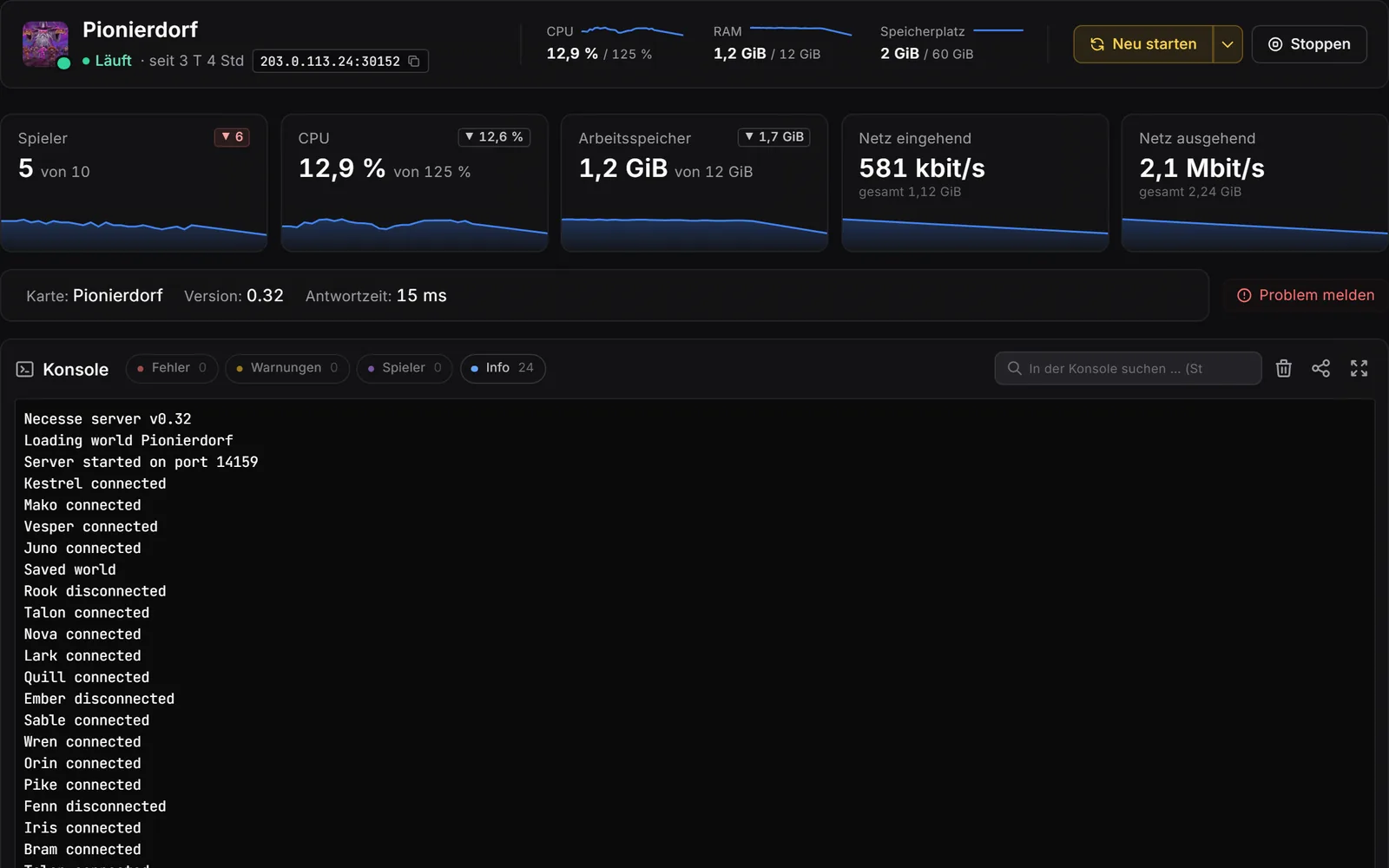Toggle the Spieler console filter chip
Image resolution: width=1389 pixels, height=868 pixels.
tap(405, 368)
